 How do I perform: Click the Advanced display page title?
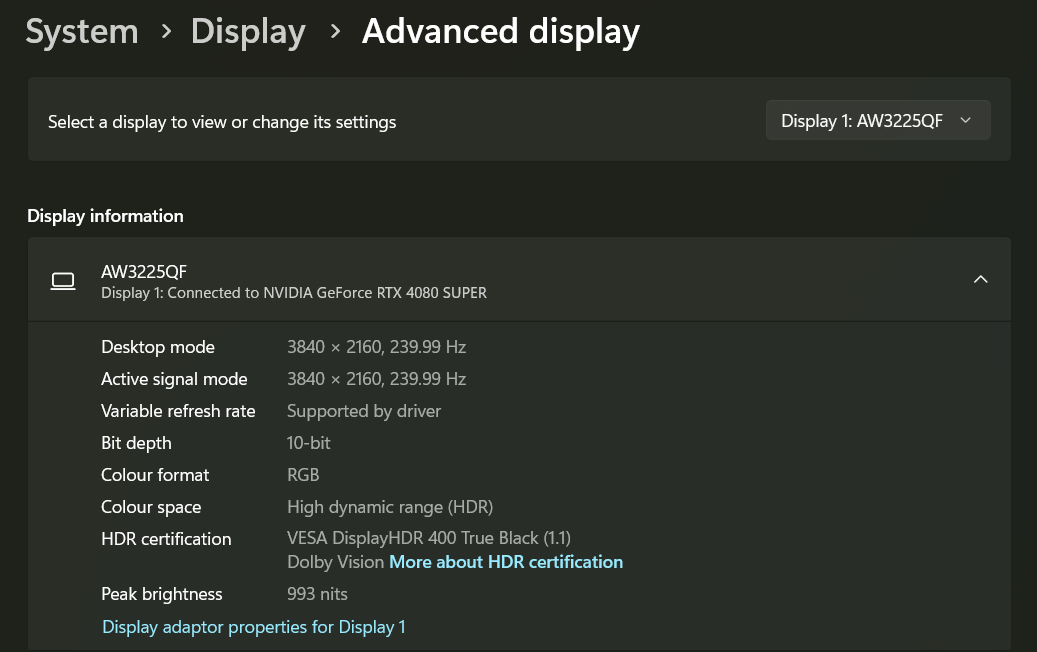[x=501, y=32]
